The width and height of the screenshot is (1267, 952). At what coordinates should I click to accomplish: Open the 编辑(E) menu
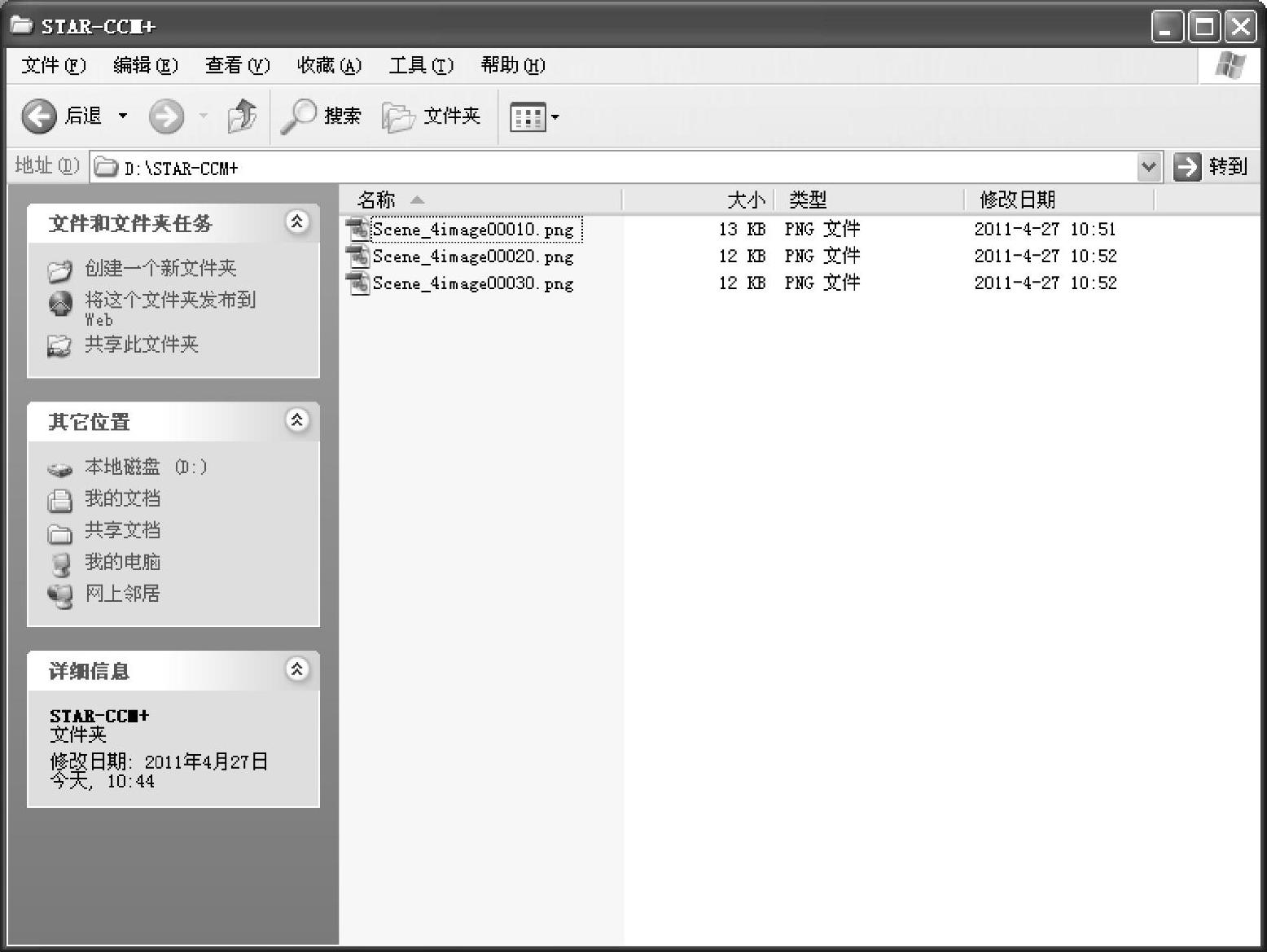tap(146, 65)
